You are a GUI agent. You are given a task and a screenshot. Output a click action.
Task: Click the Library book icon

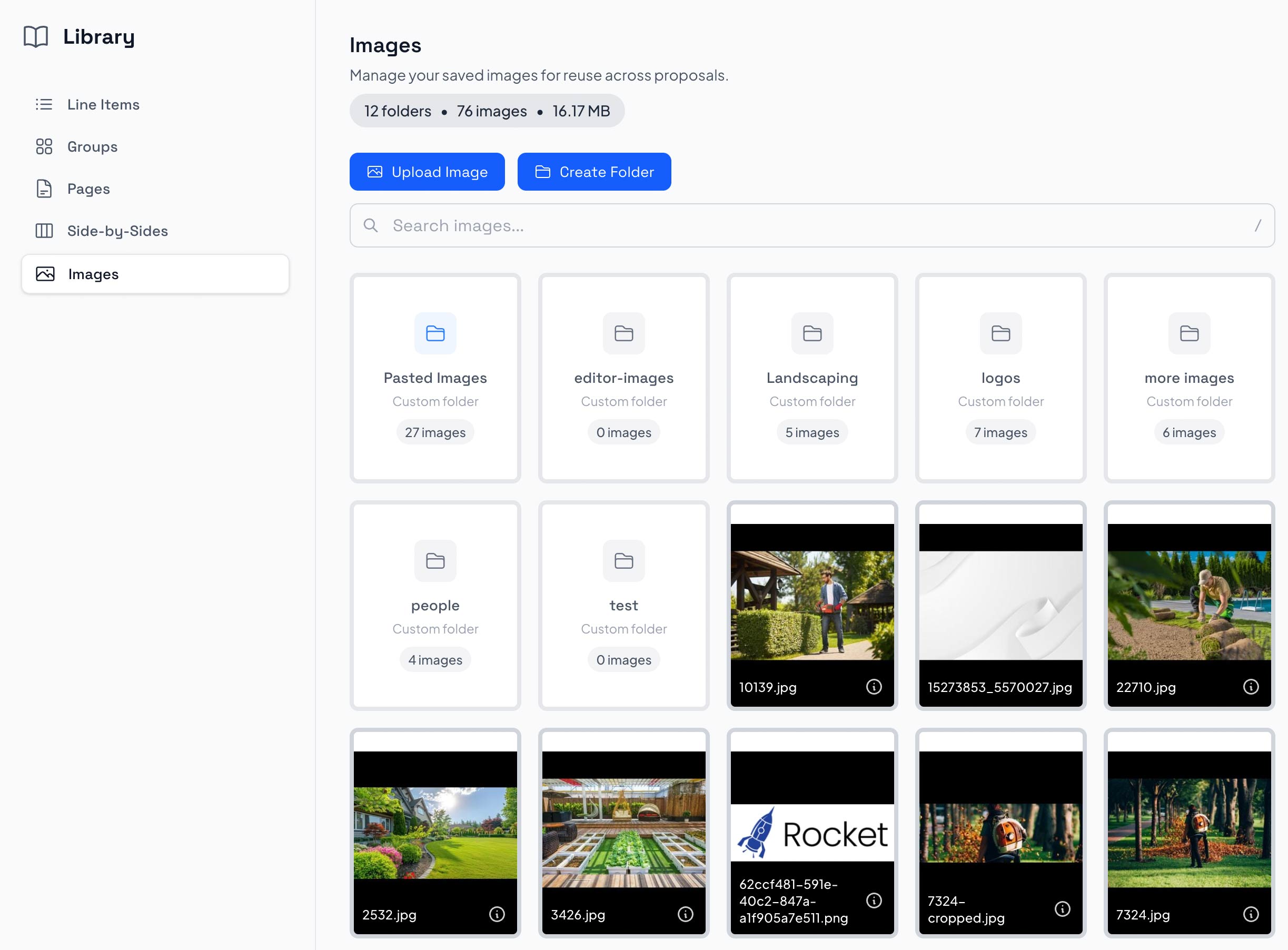click(x=36, y=37)
